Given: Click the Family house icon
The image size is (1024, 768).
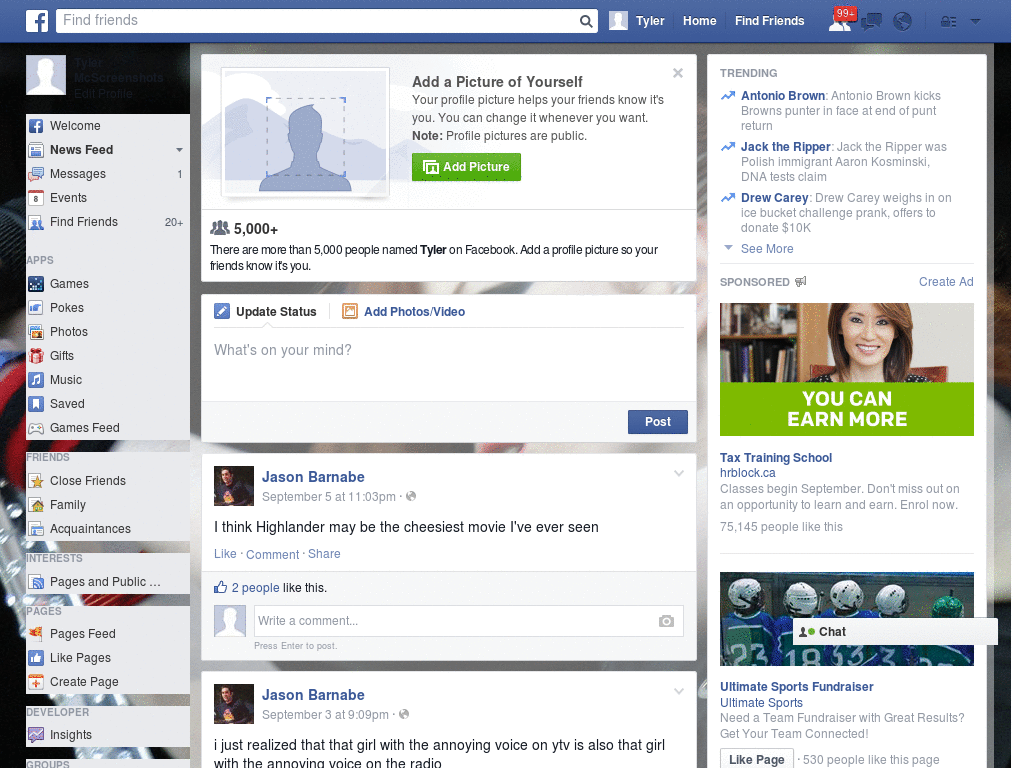Looking at the screenshot, I should 36,505.
